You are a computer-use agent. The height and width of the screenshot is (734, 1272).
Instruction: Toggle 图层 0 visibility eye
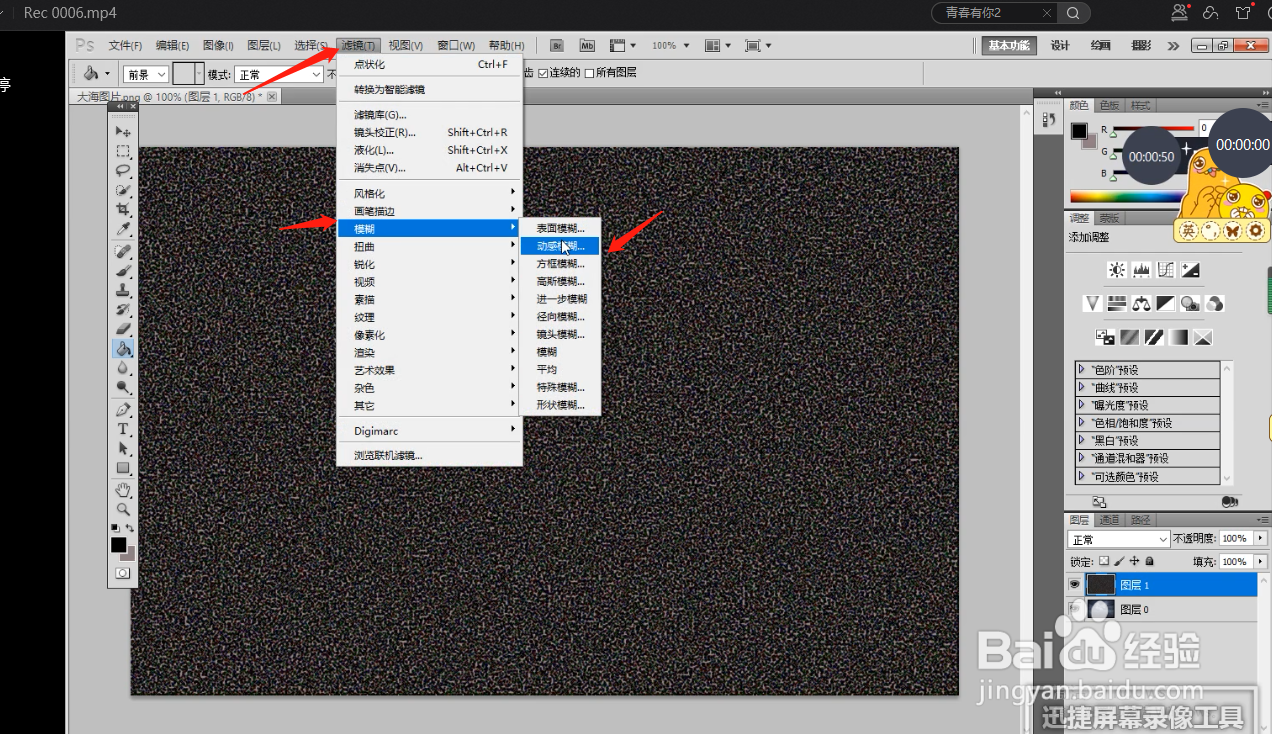tap(1075, 609)
